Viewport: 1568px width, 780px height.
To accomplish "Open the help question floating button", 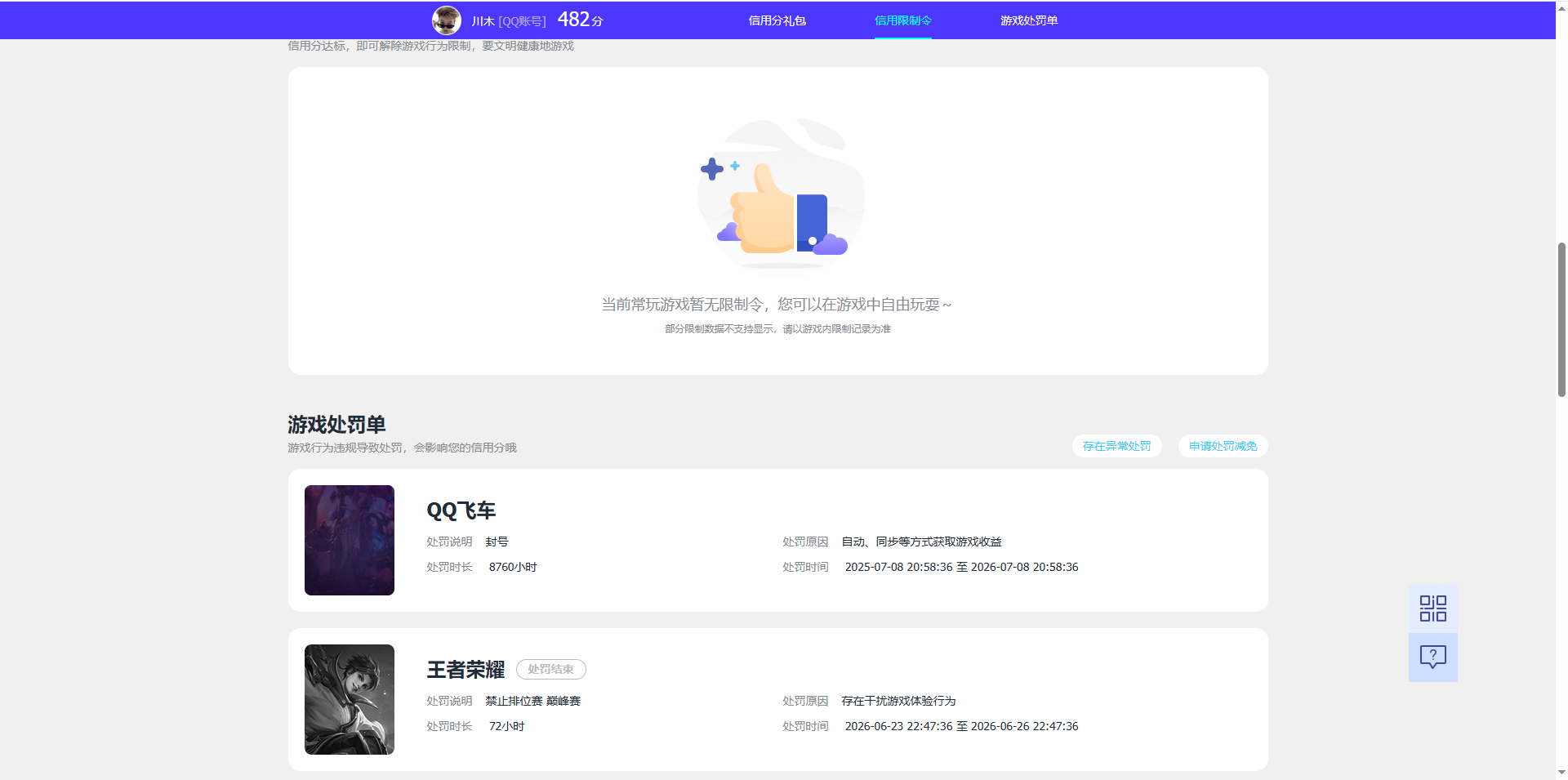I will [x=1432, y=657].
